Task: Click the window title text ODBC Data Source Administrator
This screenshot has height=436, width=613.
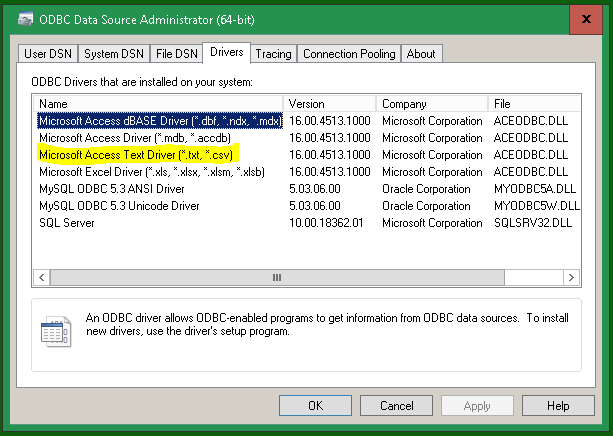Action: (x=147, y=20)
